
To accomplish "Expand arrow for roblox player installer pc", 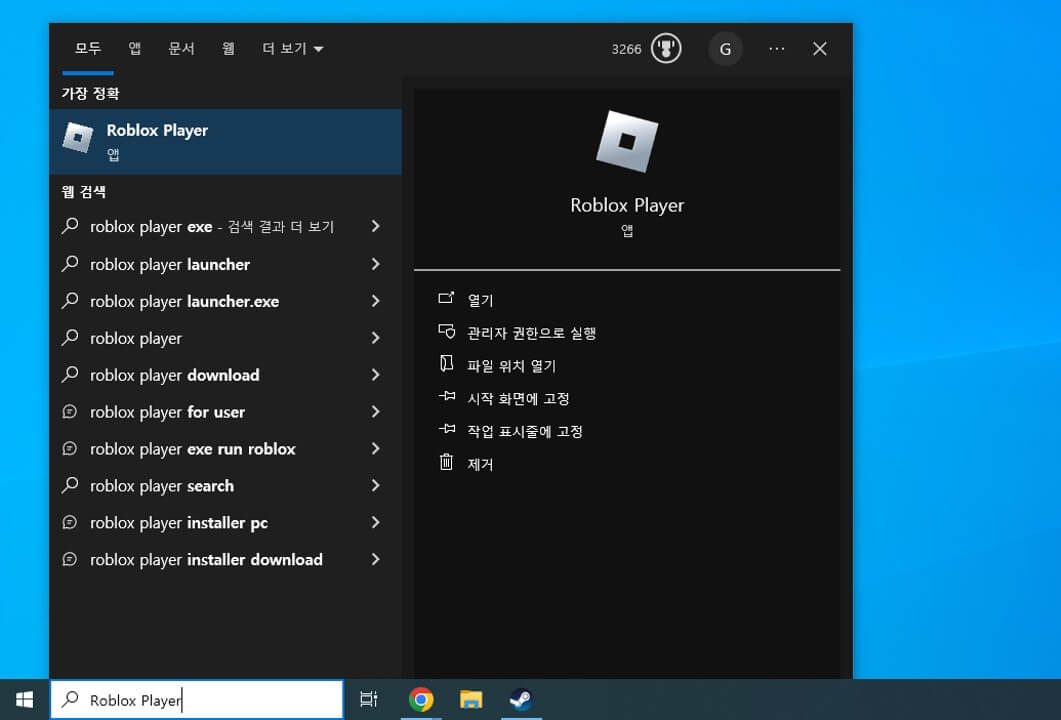I will 376,522.
